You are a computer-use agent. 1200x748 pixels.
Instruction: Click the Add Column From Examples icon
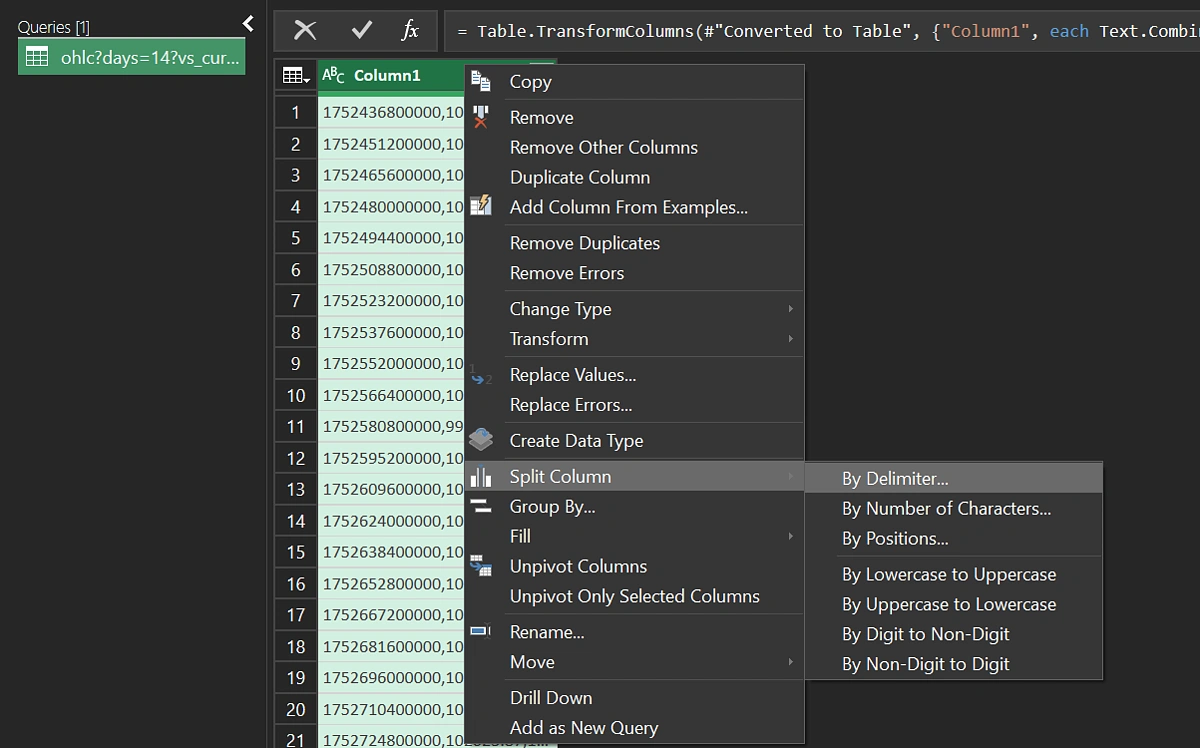pos(483,208)
